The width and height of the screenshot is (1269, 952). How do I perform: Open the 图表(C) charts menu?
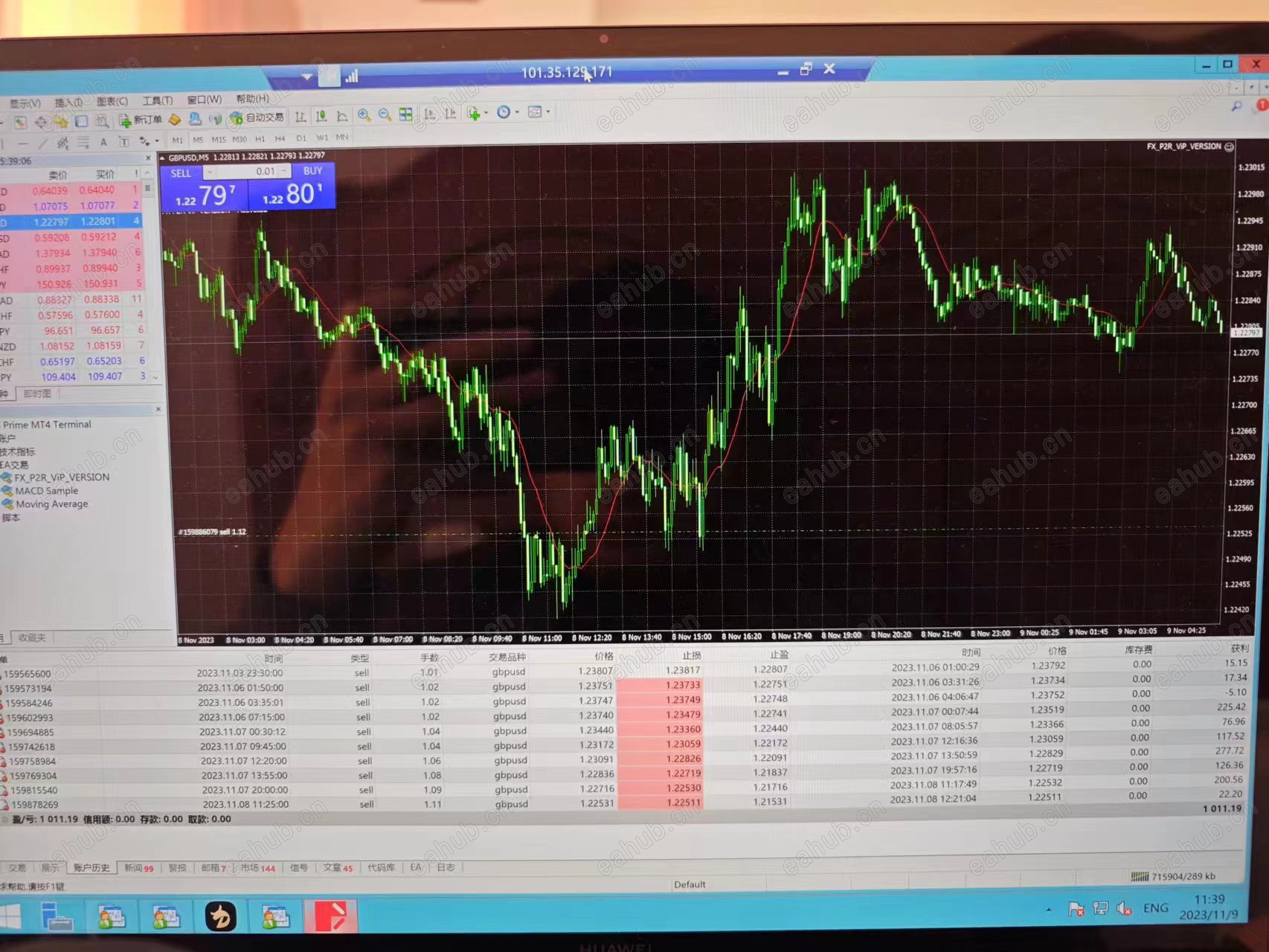pyautogui.click(x=112, y=102)
